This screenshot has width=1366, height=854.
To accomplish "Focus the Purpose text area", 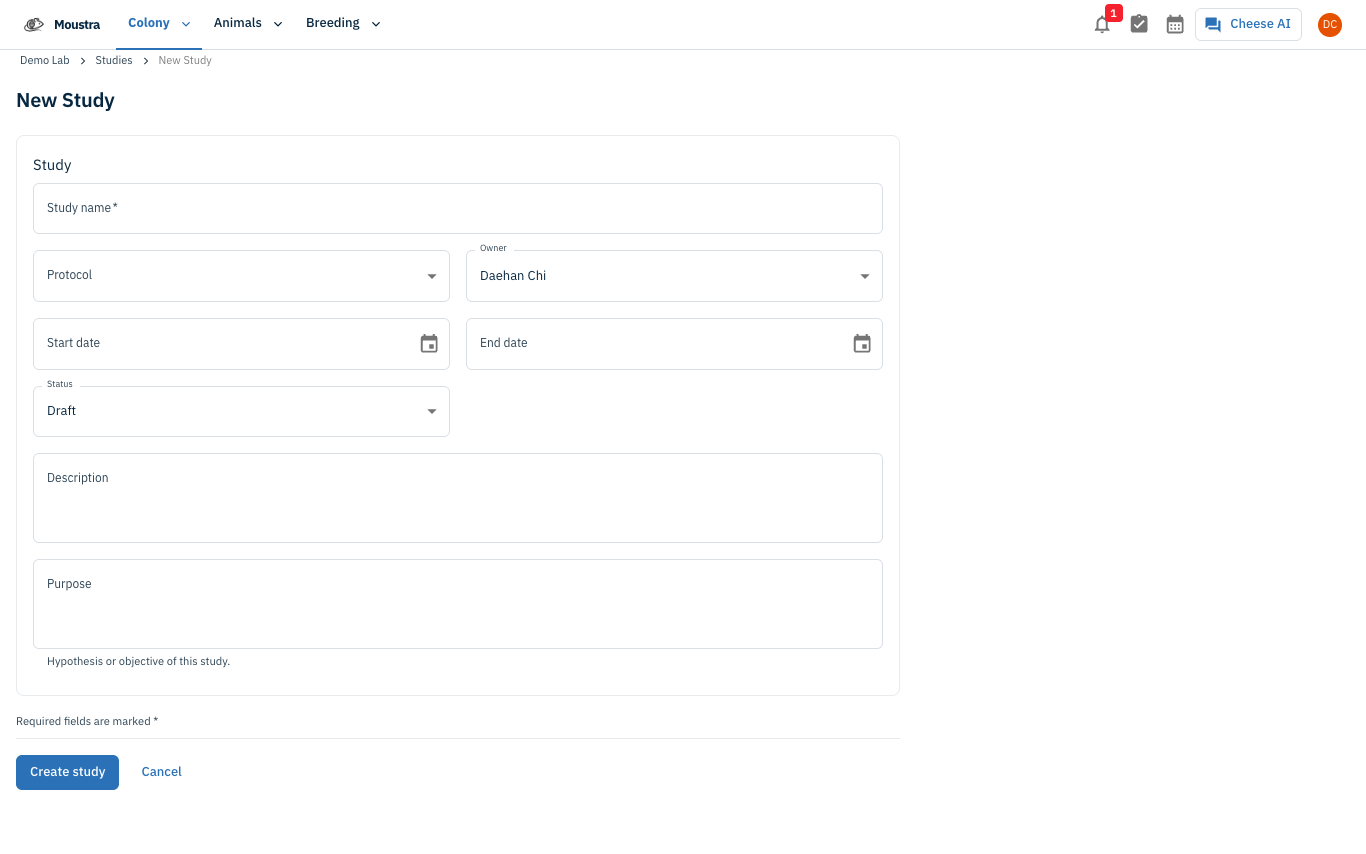I will click(x=458, y=604).
